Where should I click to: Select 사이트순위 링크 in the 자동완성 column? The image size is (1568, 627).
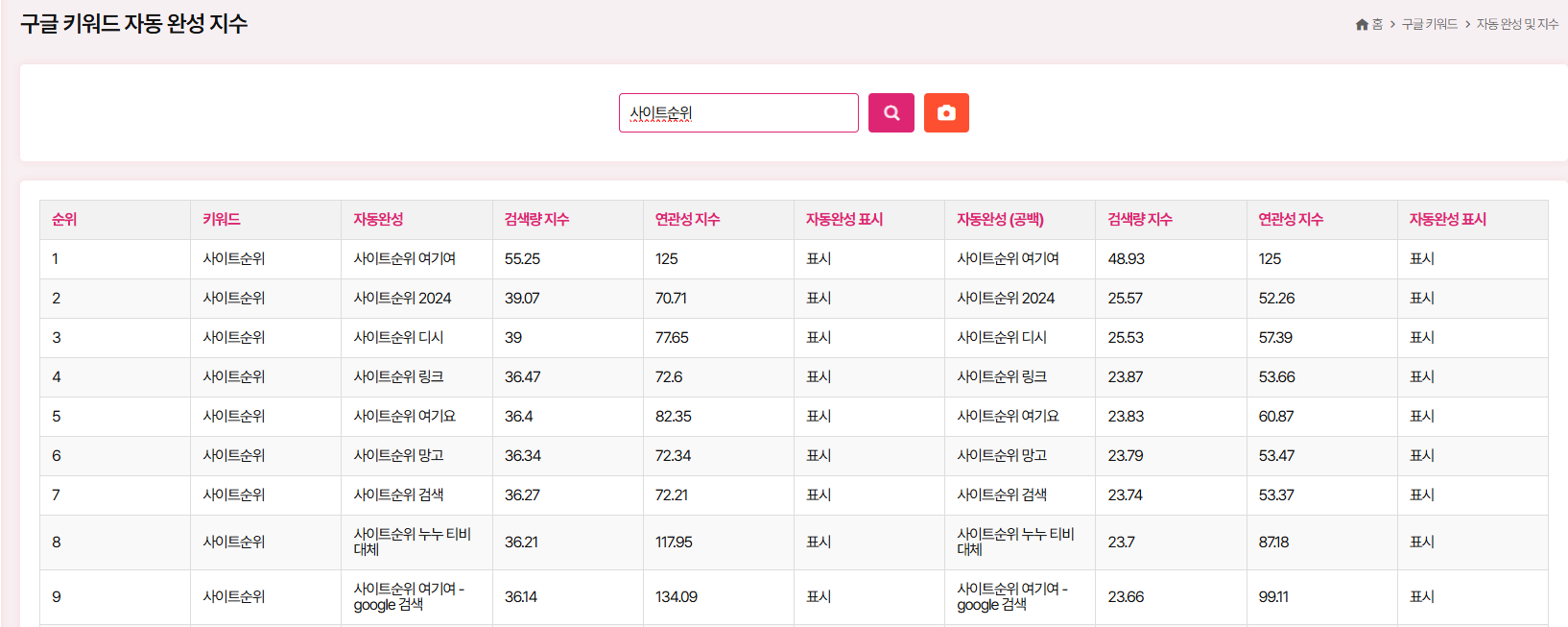pos(398,377)
